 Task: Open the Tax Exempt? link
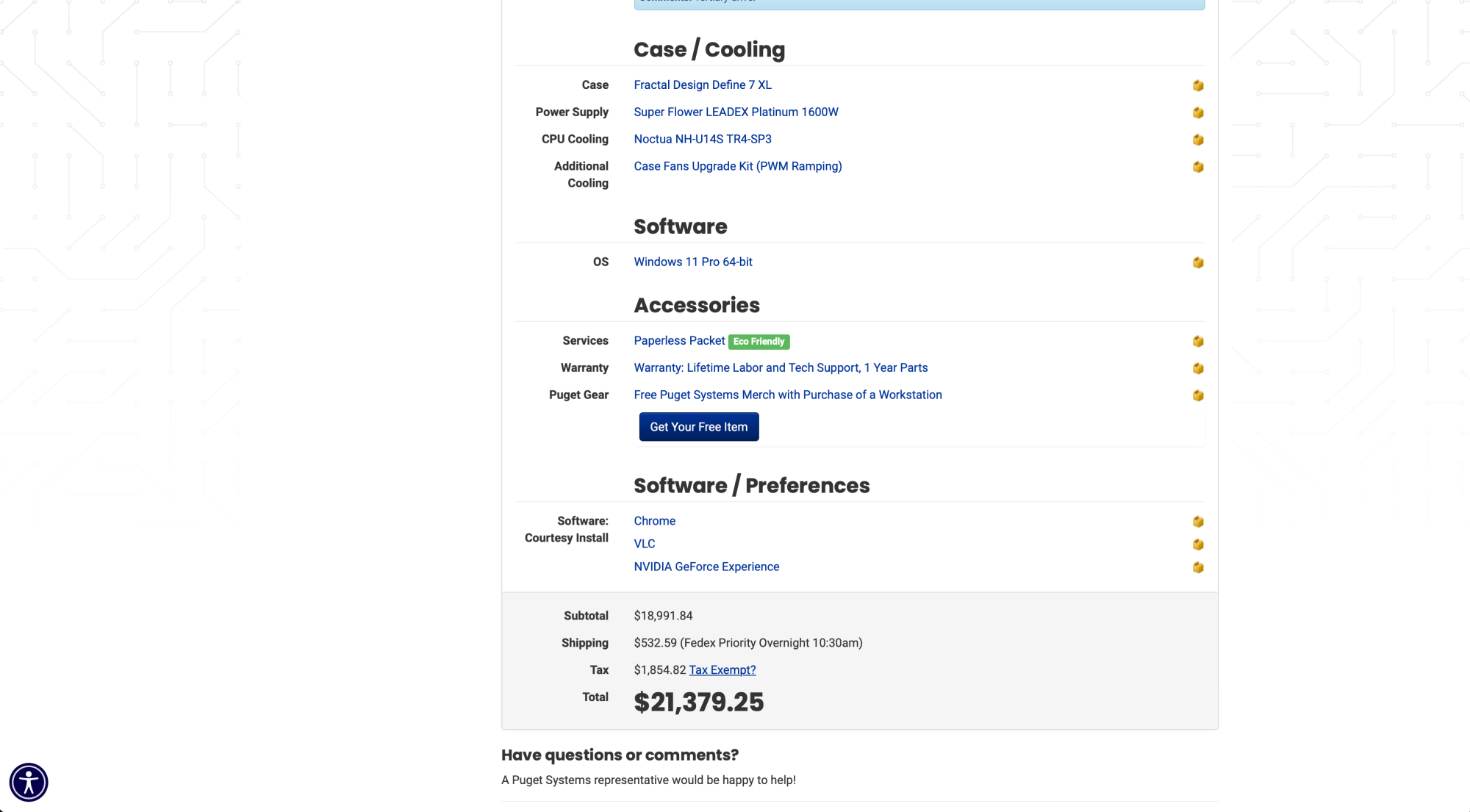[x=722, y=669]
